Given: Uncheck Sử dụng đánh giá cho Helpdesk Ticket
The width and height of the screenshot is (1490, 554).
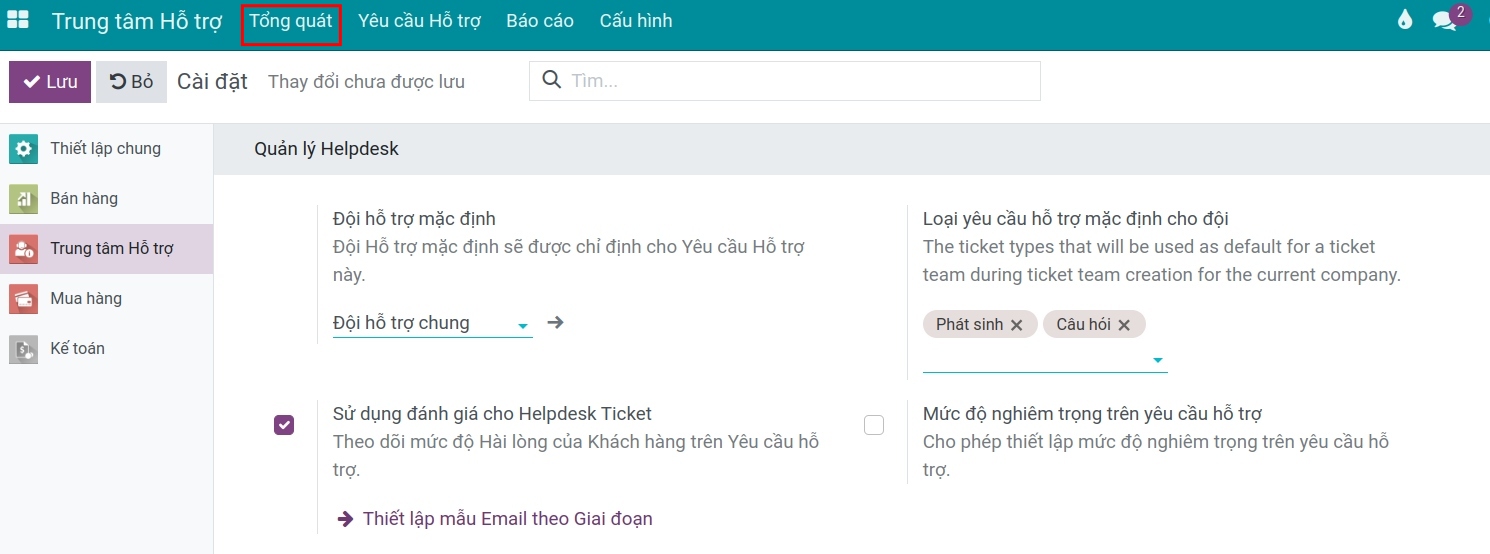Looking at the screenshot, I should pos(284,425).
